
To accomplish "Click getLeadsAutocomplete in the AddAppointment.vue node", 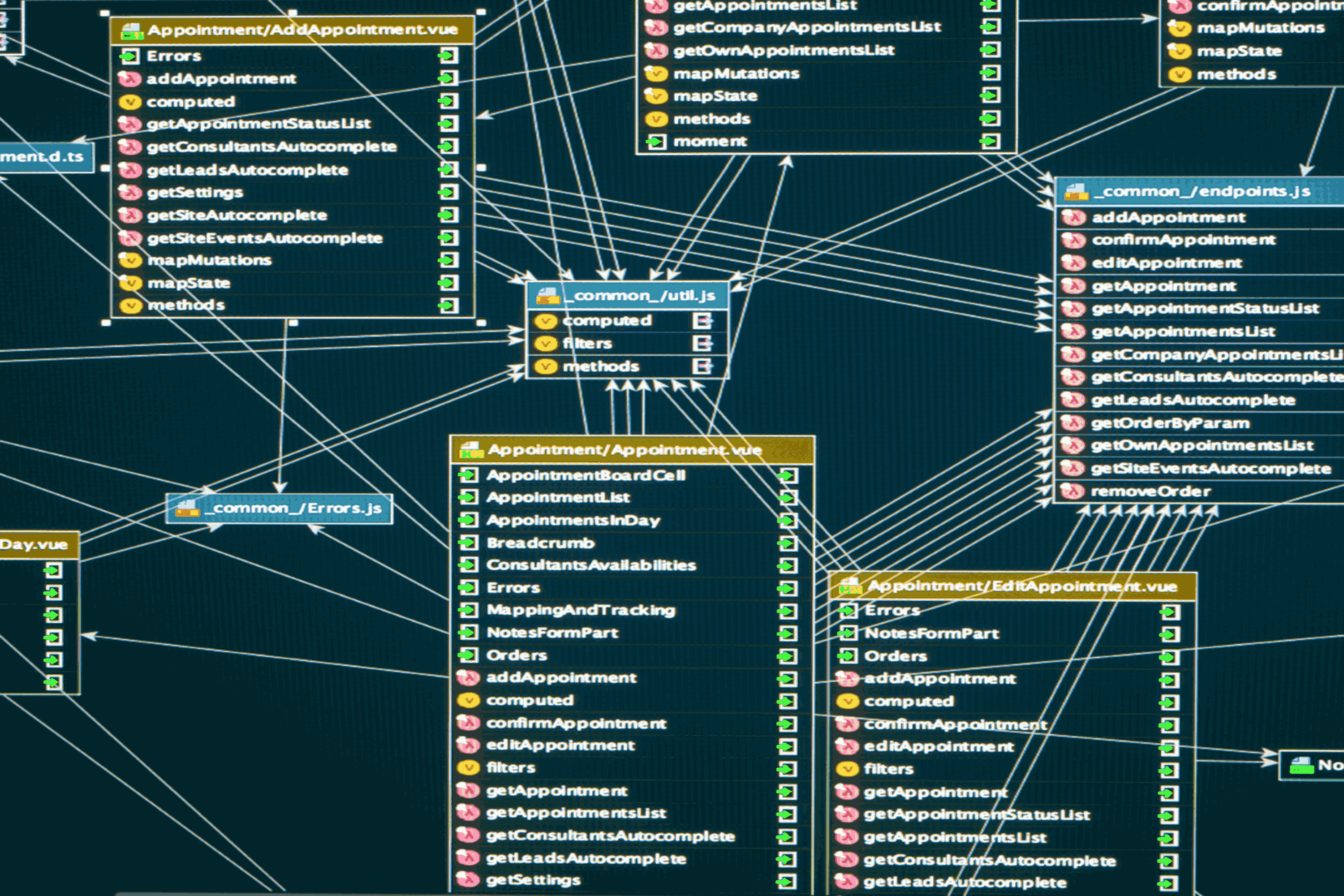I will coord(247,170).
